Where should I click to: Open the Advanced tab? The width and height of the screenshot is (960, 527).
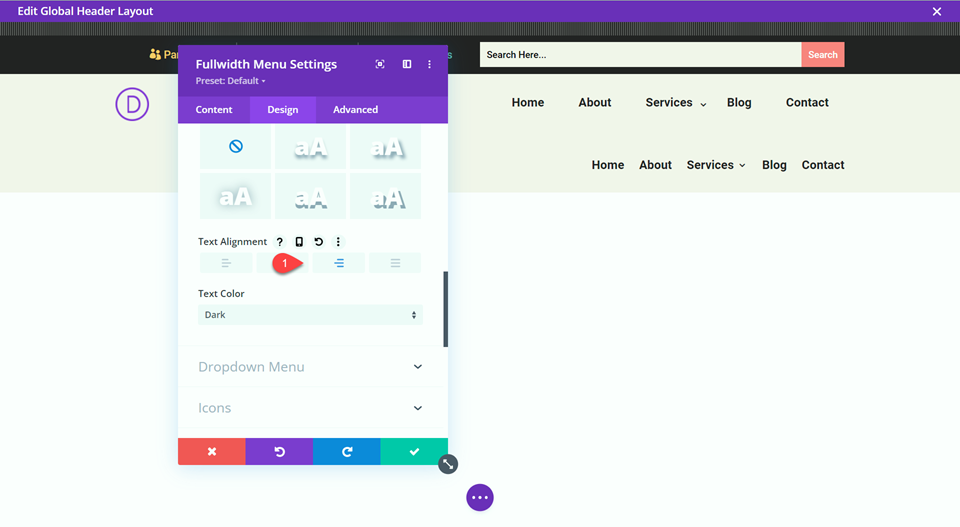[355, 110]
